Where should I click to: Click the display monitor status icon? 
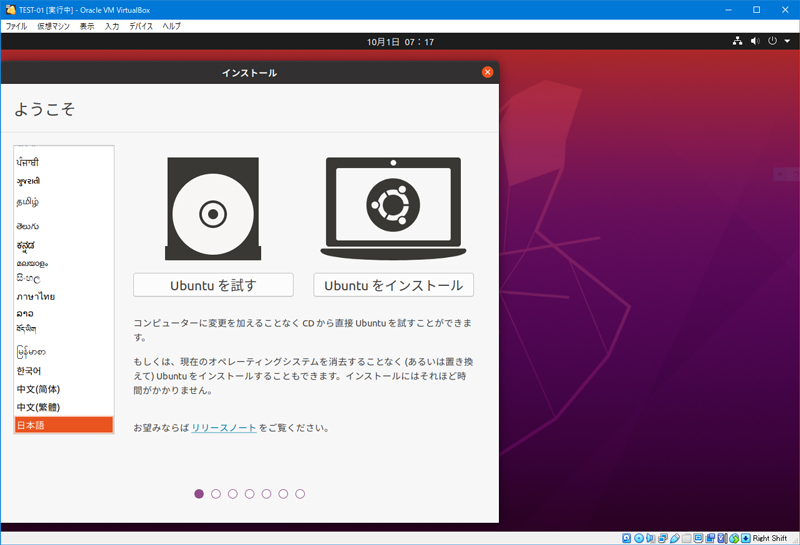tap(698, 538)
